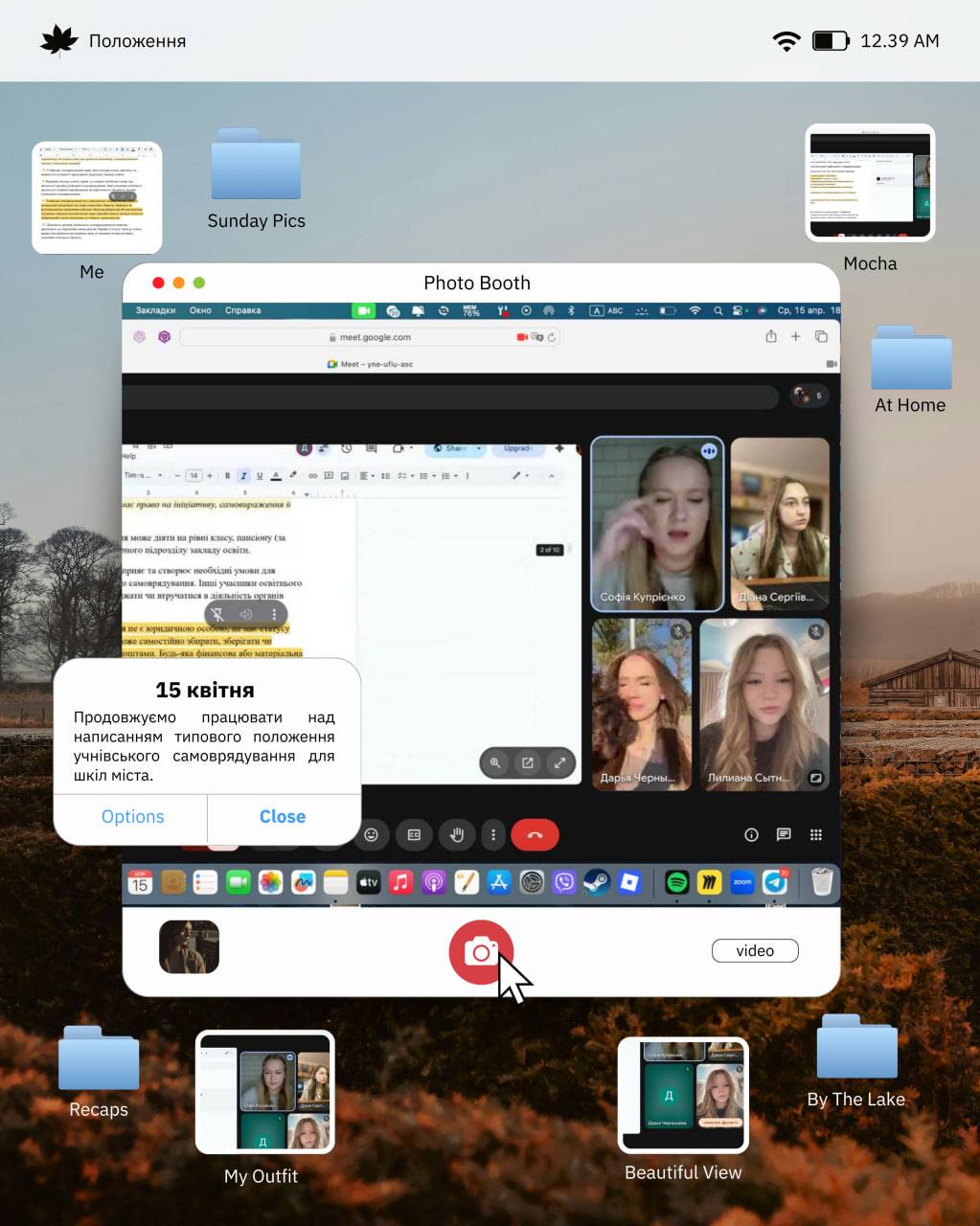The width and height of the screenshot is (980, 1226).
Task: Toggle the video mode switch
Action: (755, 950)
